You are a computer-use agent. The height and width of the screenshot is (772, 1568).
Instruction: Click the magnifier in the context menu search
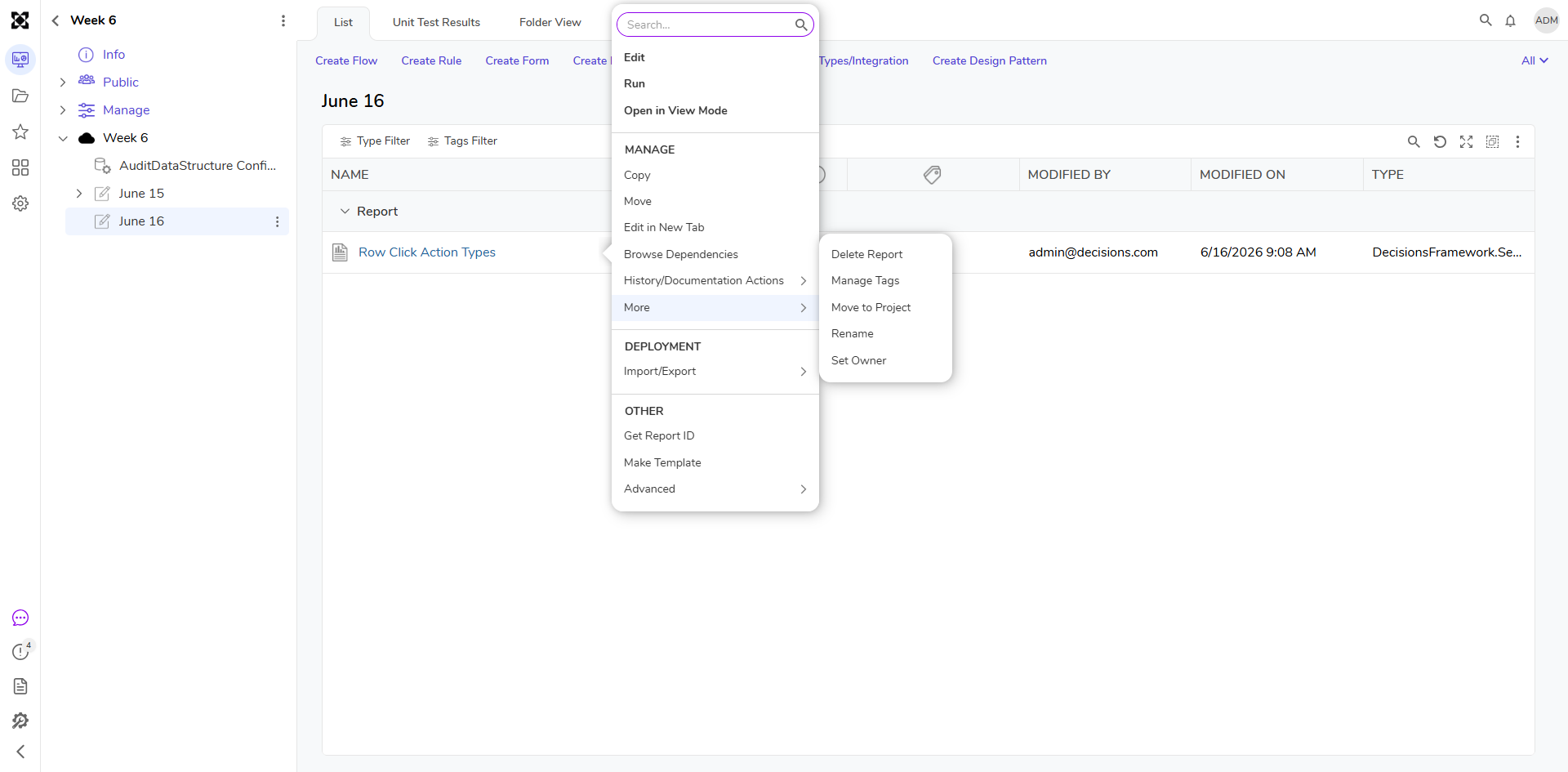[x=801, y=25]
